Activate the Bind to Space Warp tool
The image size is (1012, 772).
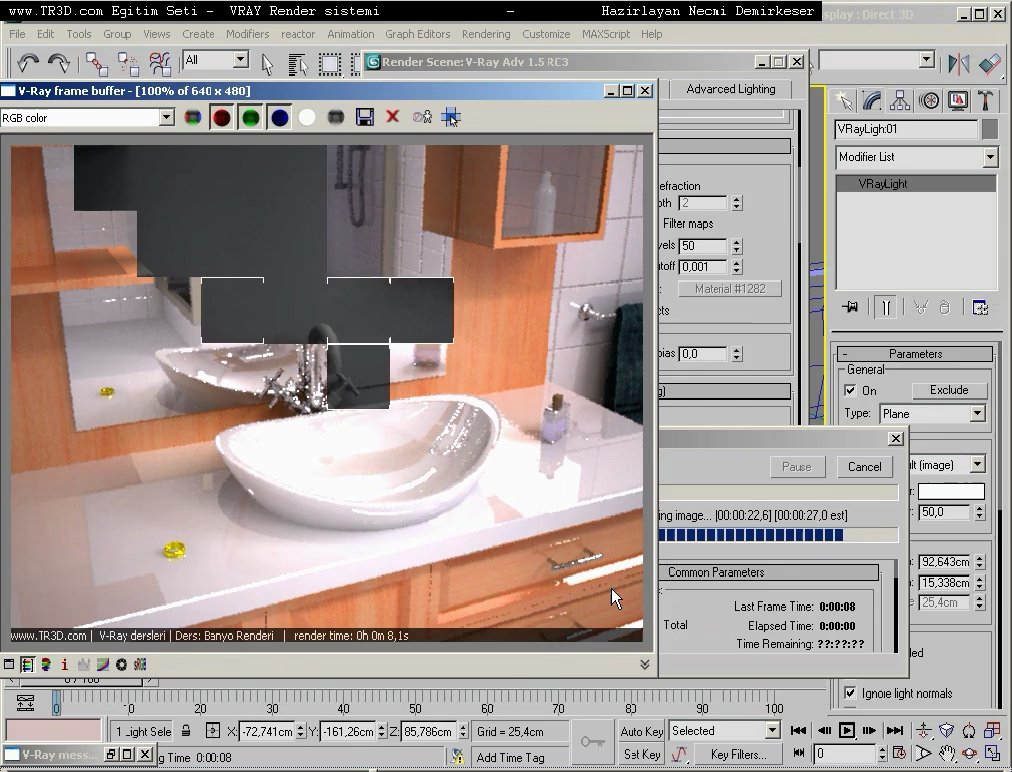point(159,63)
